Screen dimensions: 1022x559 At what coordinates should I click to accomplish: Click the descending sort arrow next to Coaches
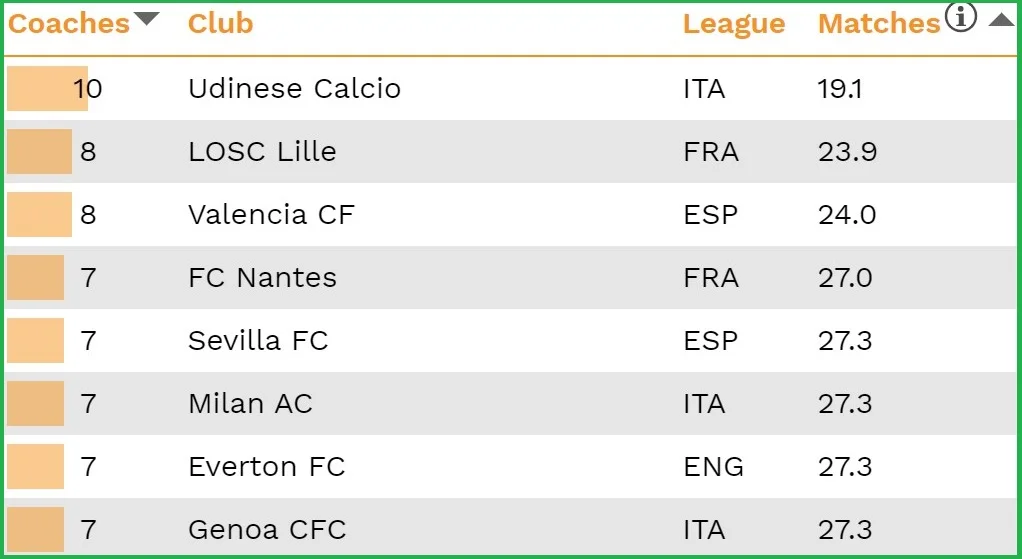click(x=146, y=18)
